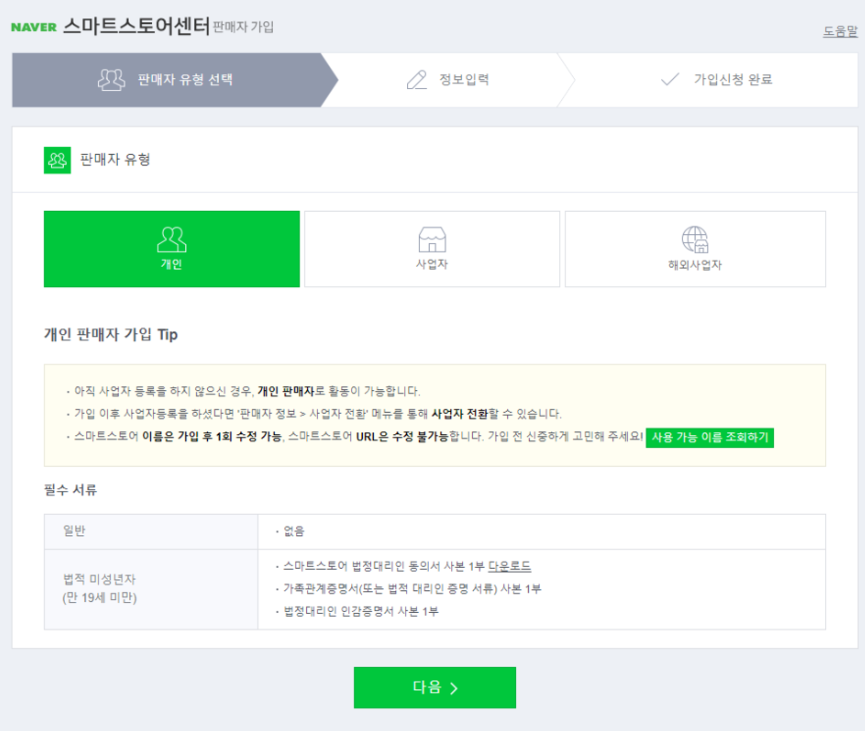The image size is (865, 731).
Task: Click the 다음 next button
Action: (x=435, y=687)
